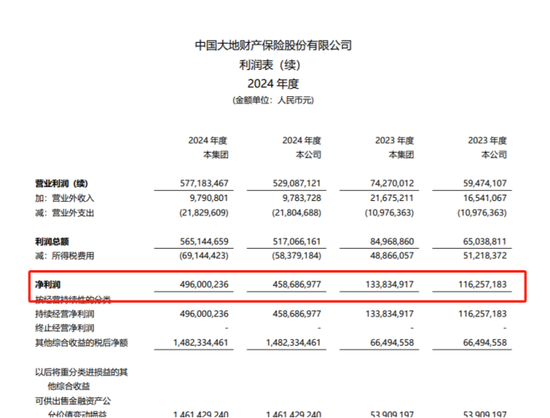Image resolution: width=550 pixels, height=418 pixels.
Task: Select the heading 利润表（续）
Action: pos(269,65)
